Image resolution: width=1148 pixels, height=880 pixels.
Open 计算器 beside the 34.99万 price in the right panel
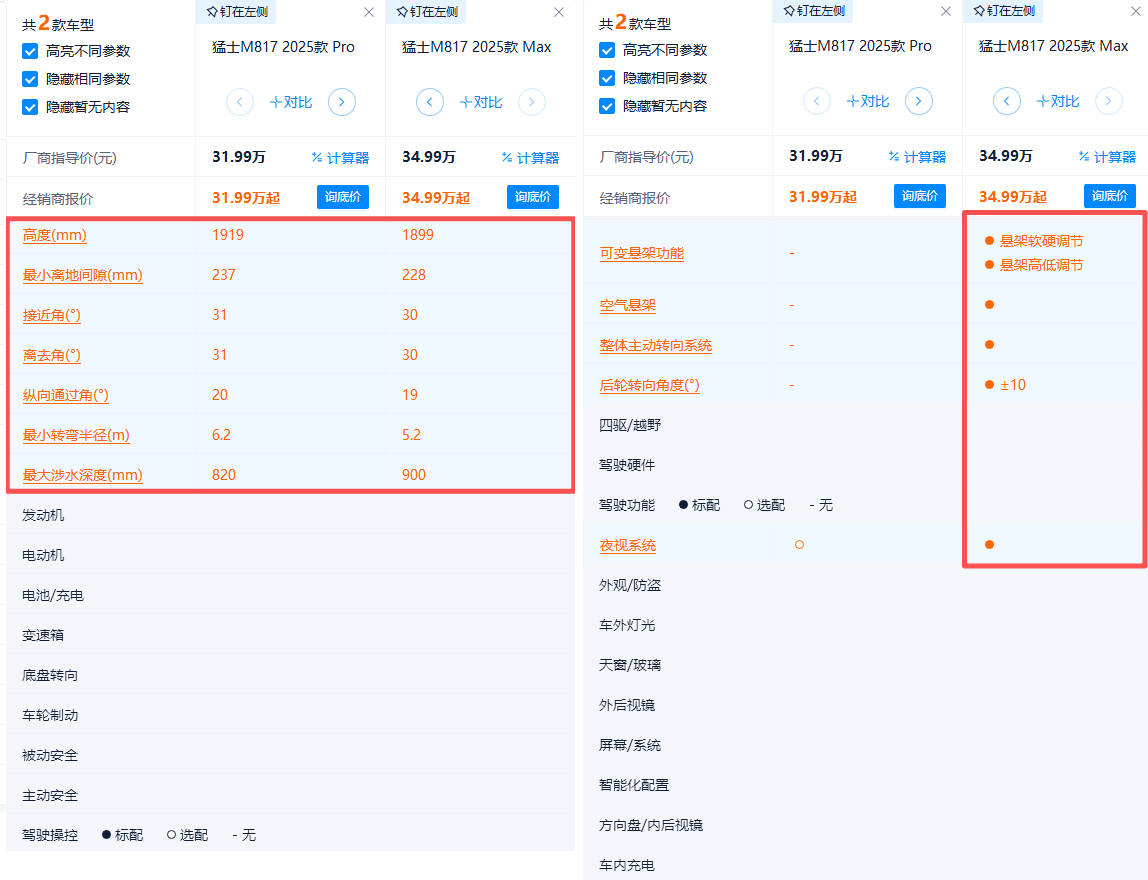pos(1107,156)
